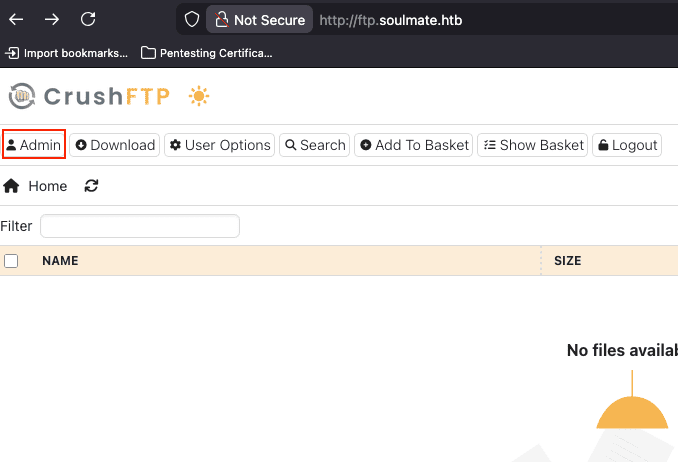
Task: Click the Search button
Action: 315,145
